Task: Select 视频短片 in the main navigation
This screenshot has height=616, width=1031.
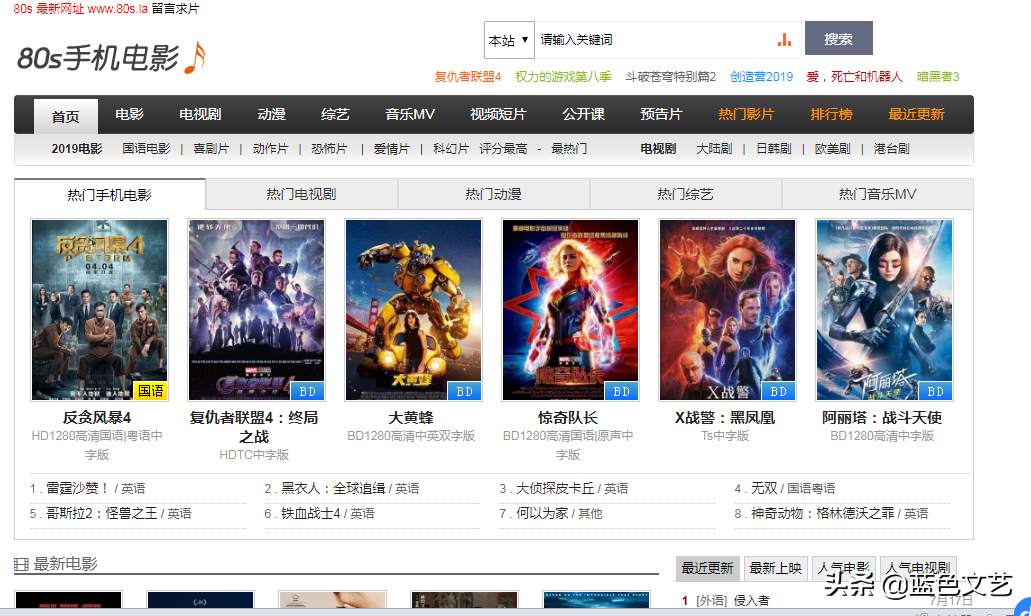Action: click(498, 114)
